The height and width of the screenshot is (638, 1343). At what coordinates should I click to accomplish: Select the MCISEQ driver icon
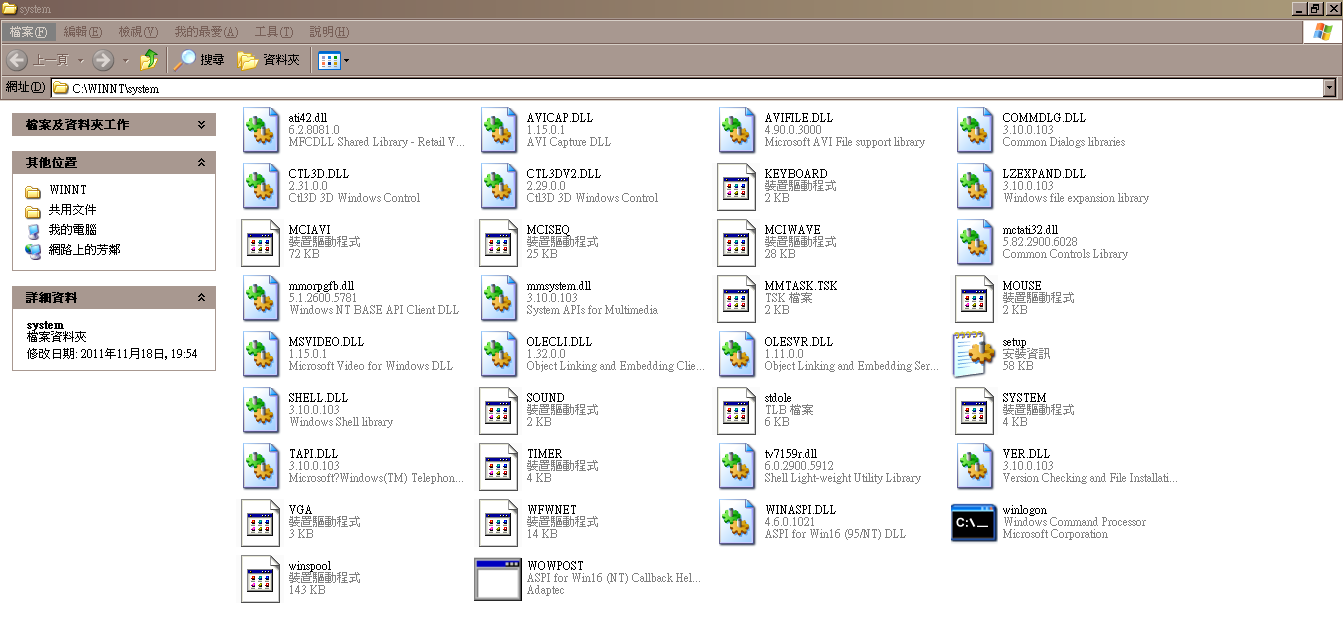pos(499,242)
